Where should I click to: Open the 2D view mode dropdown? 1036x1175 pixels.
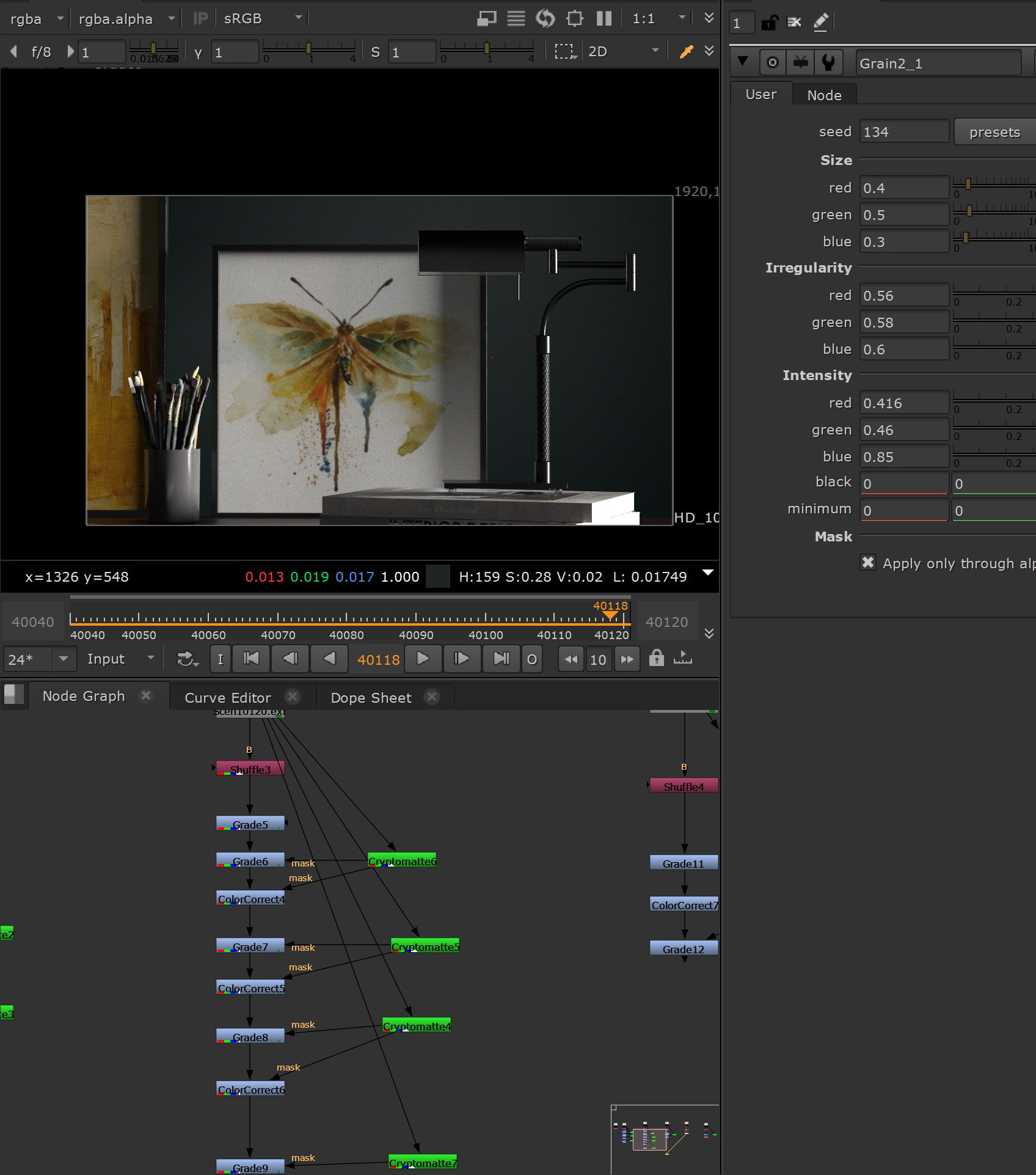pyautogui.click(x=623, y=51)
